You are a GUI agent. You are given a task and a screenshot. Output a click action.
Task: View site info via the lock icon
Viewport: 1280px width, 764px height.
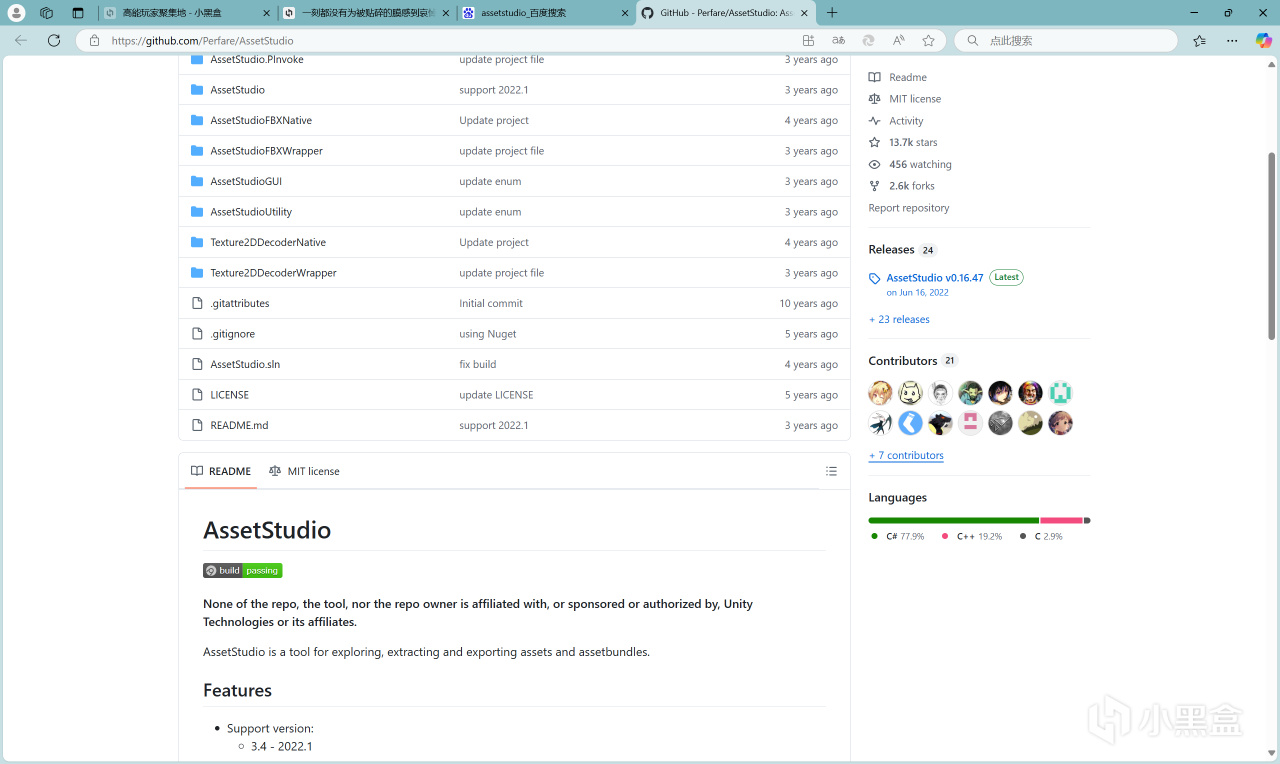tap(94, 41)
